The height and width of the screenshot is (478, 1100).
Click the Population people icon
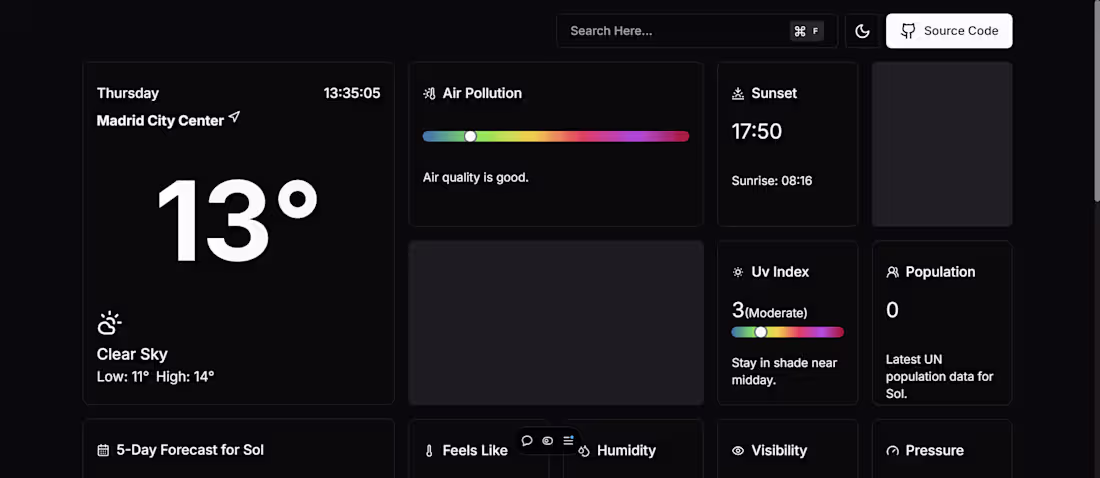pyautogui.click(x=892, y=272)
